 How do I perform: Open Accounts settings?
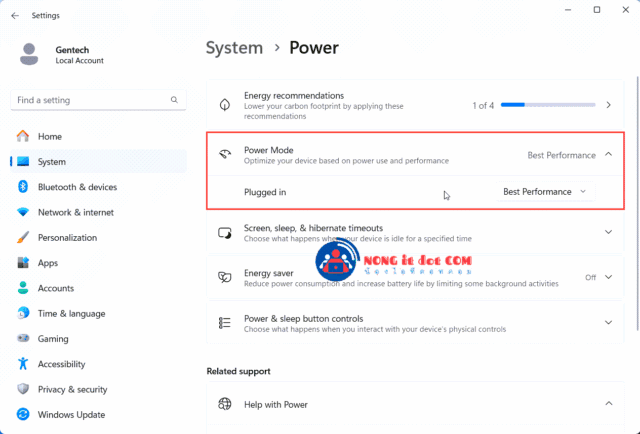[x=98, y=288]
